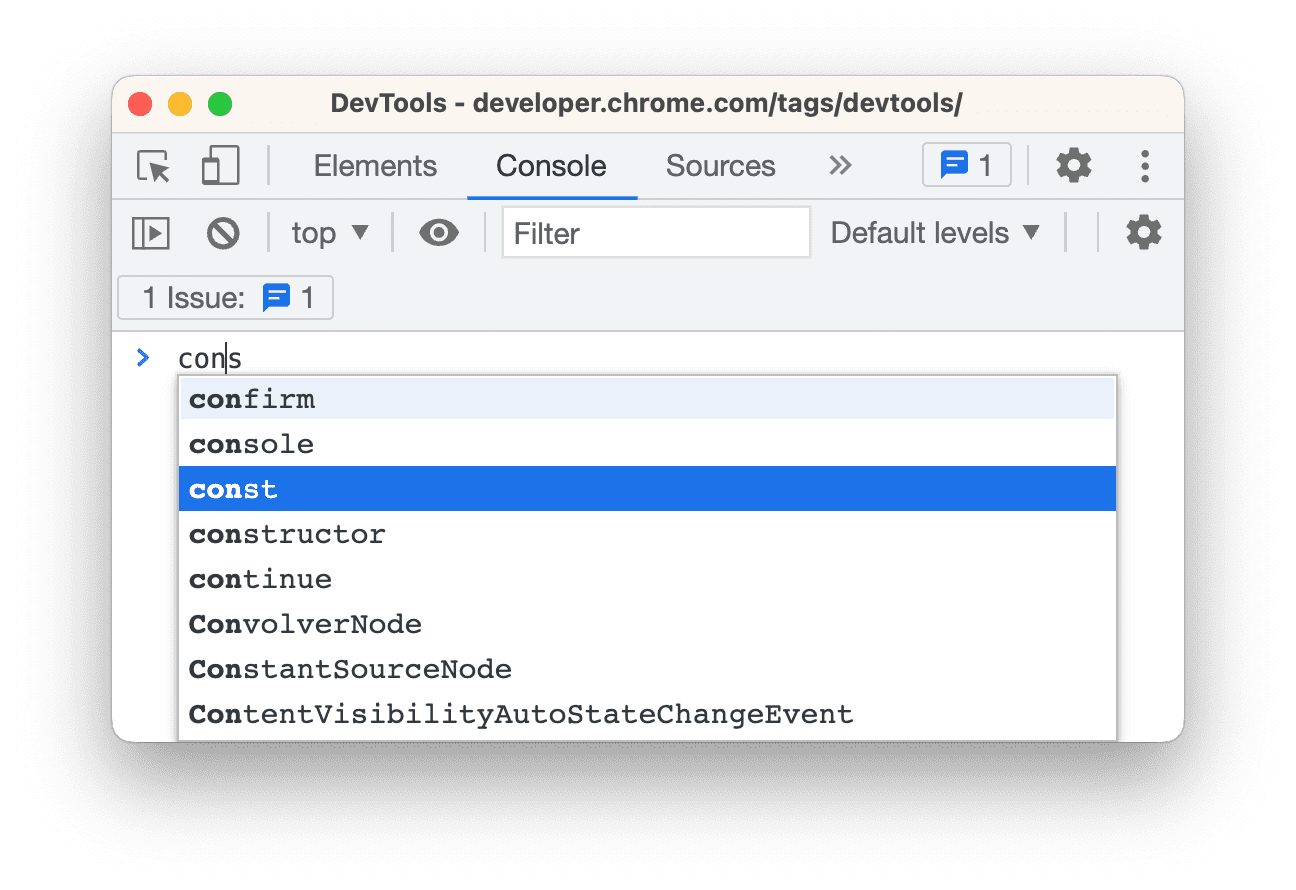Create a live expression with the eye icon
This screenshot has height=890, width=1296.
click(438, 232)
